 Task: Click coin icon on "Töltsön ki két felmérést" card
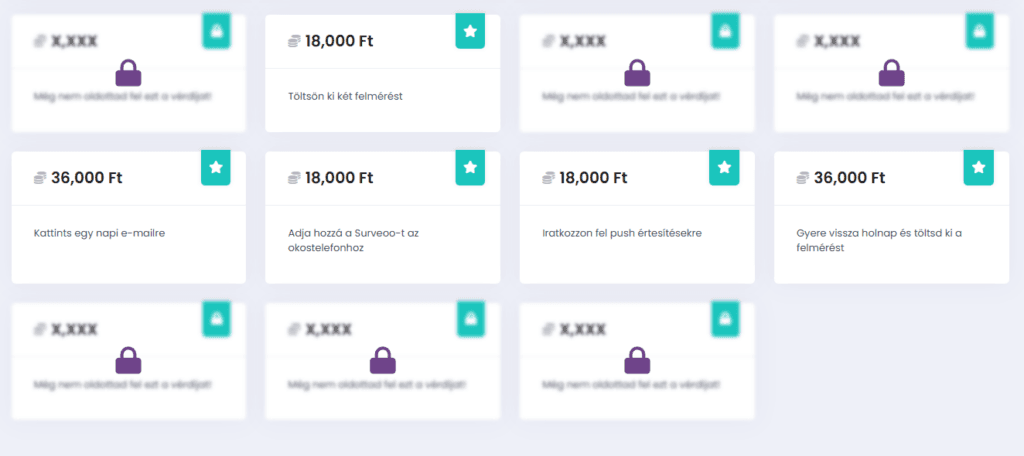(294, 41)
